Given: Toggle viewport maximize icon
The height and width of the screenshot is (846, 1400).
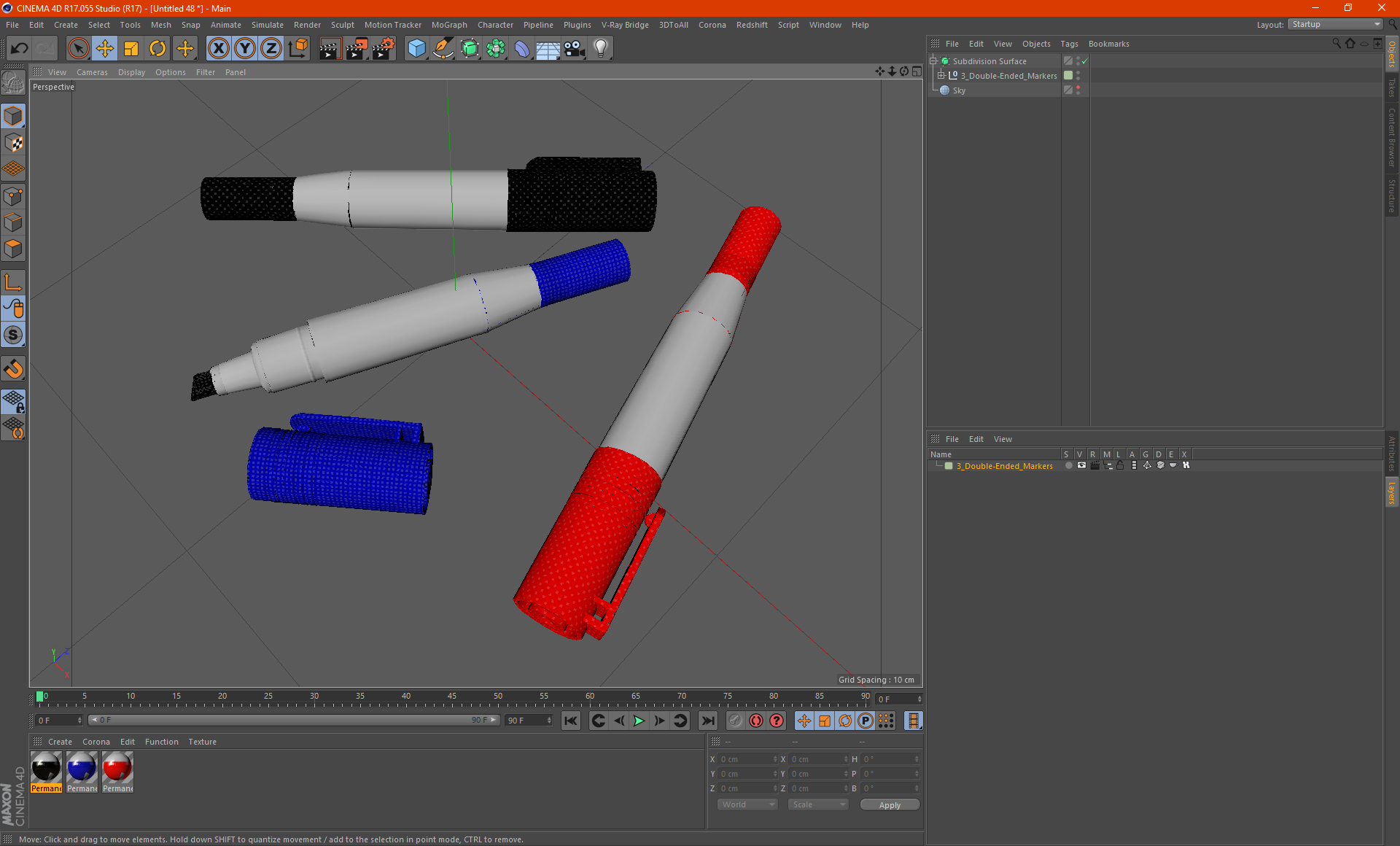Looking at the screenshot, I should (x=917, y=71).
